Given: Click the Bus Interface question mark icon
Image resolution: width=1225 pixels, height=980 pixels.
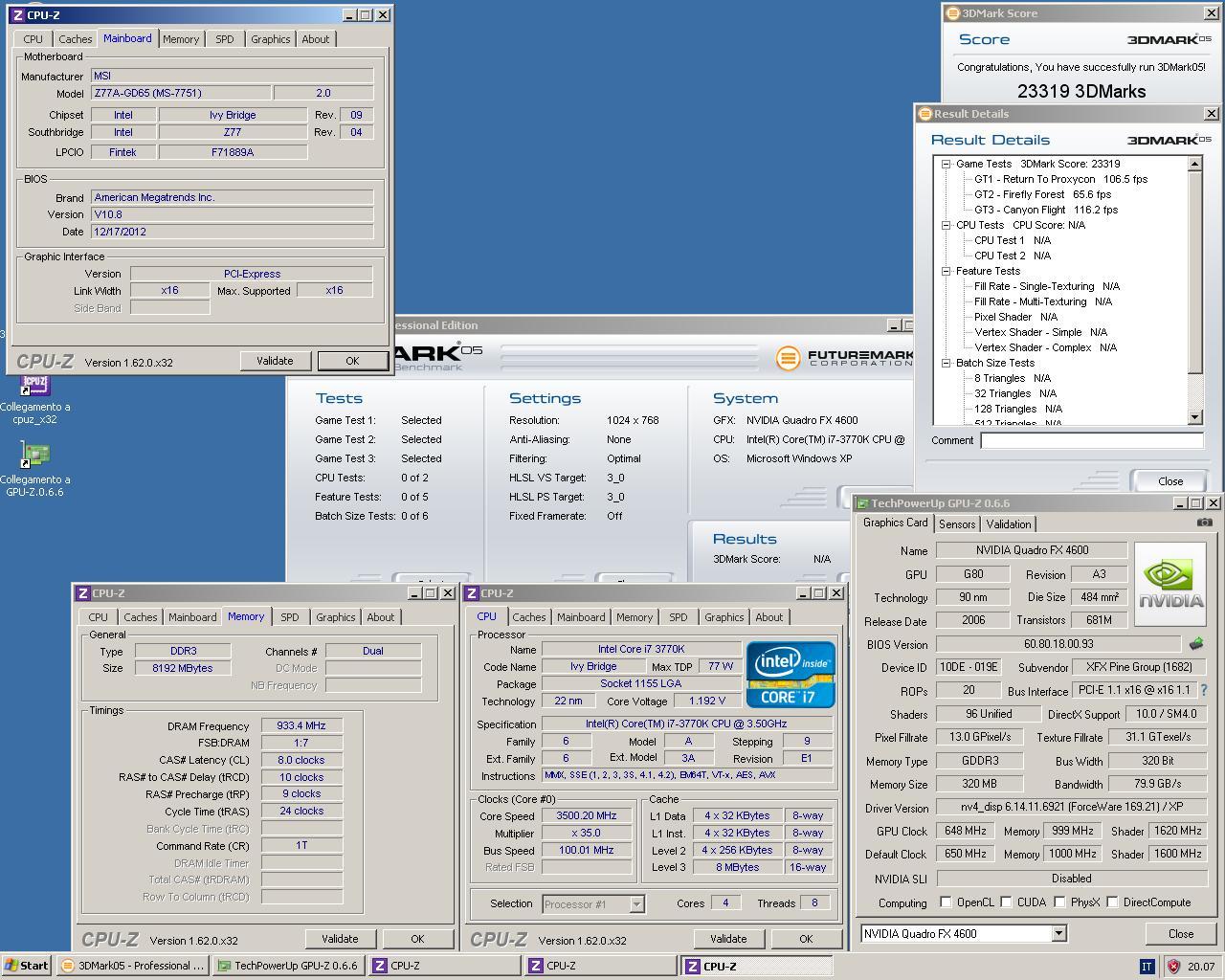Looking at the screenshot, I should [1203, 690].
